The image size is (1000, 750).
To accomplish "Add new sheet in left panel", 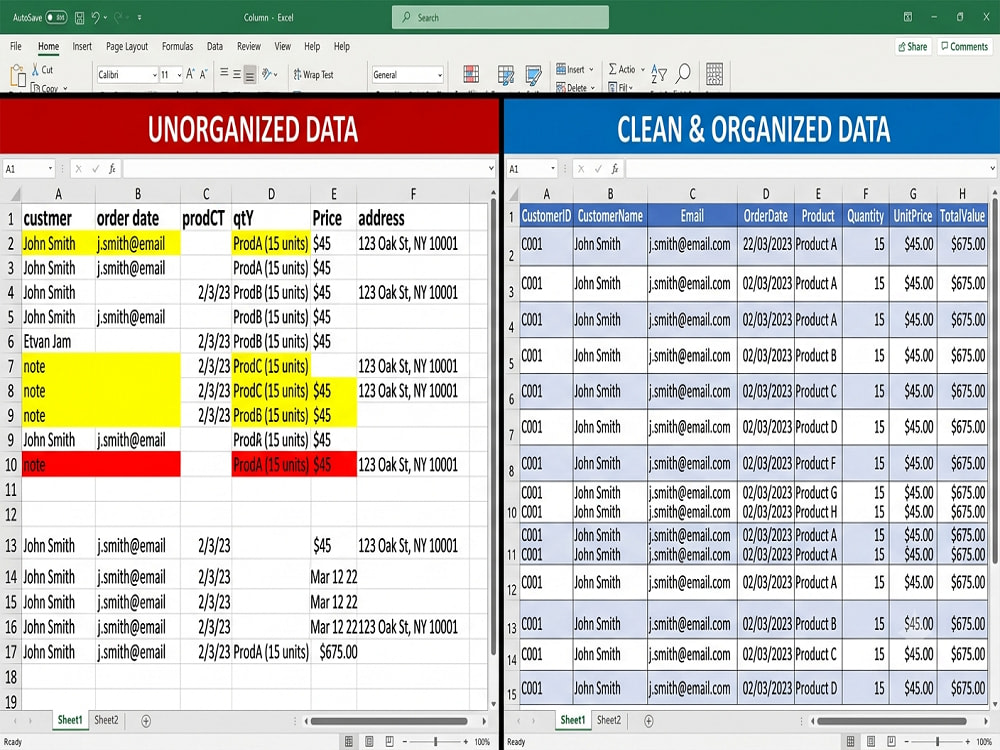I will (x=145, y=721).
